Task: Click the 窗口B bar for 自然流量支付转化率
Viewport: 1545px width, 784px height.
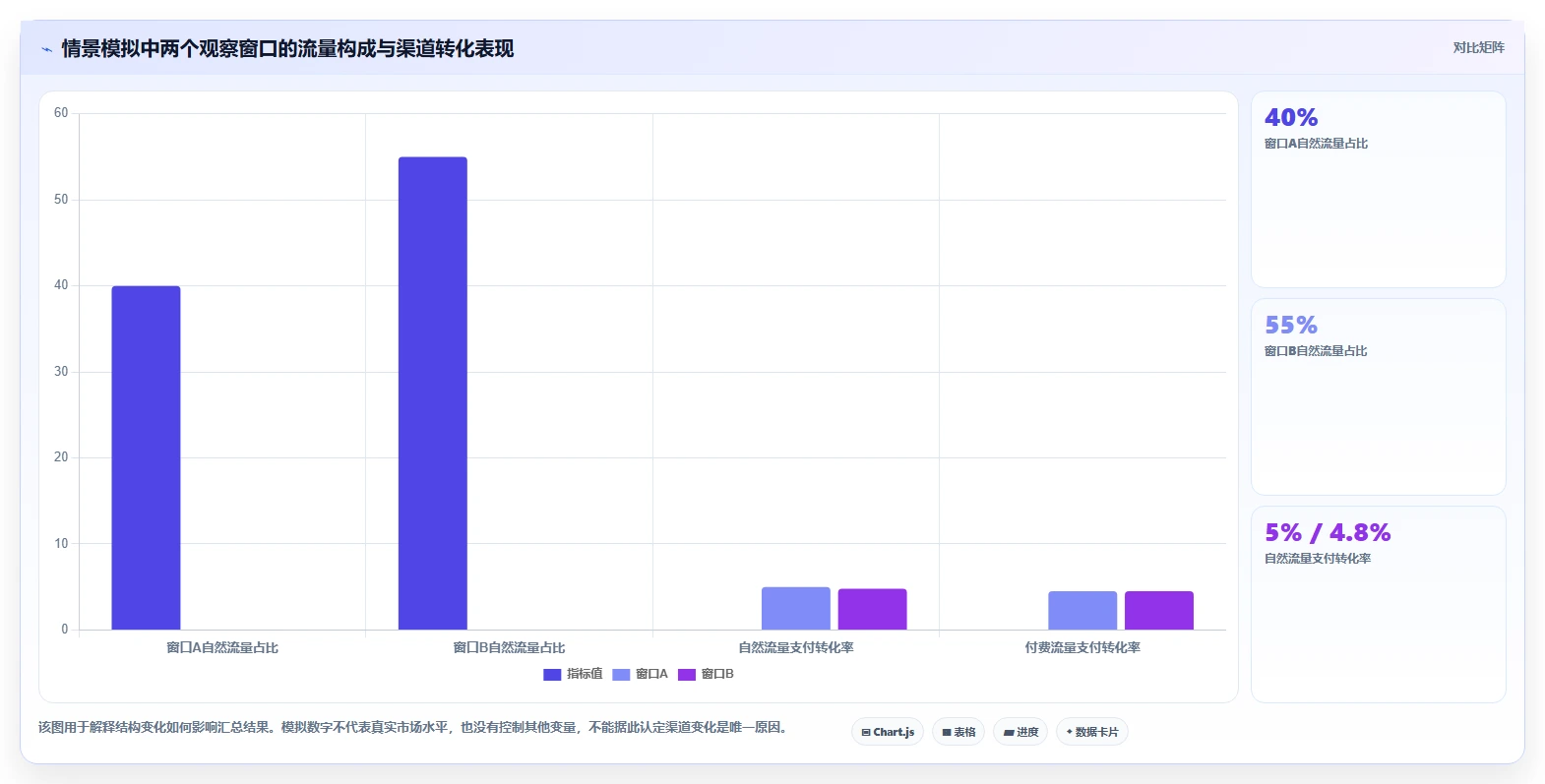Action: tap(872, 609)
